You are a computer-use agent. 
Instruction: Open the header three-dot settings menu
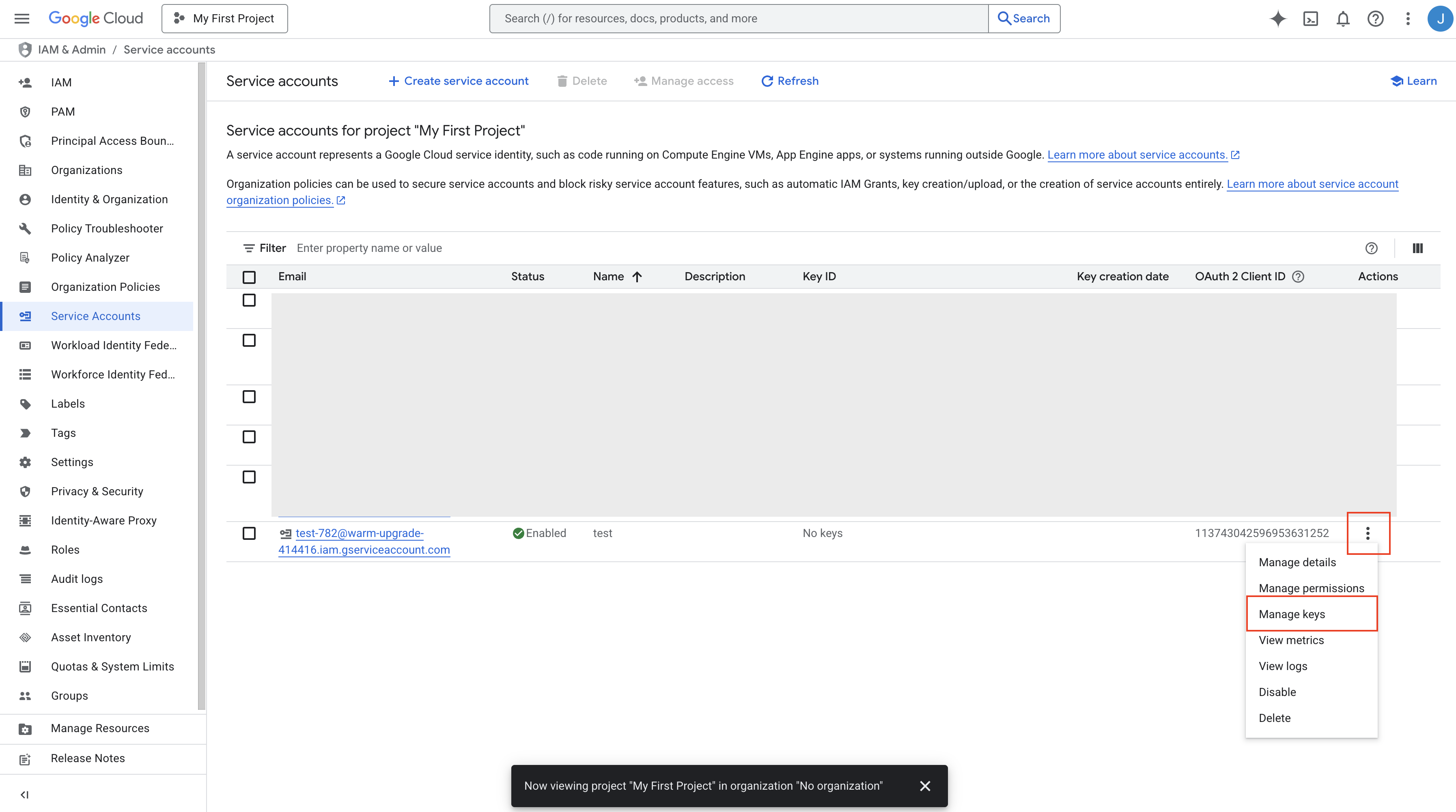coord(1408,19)
